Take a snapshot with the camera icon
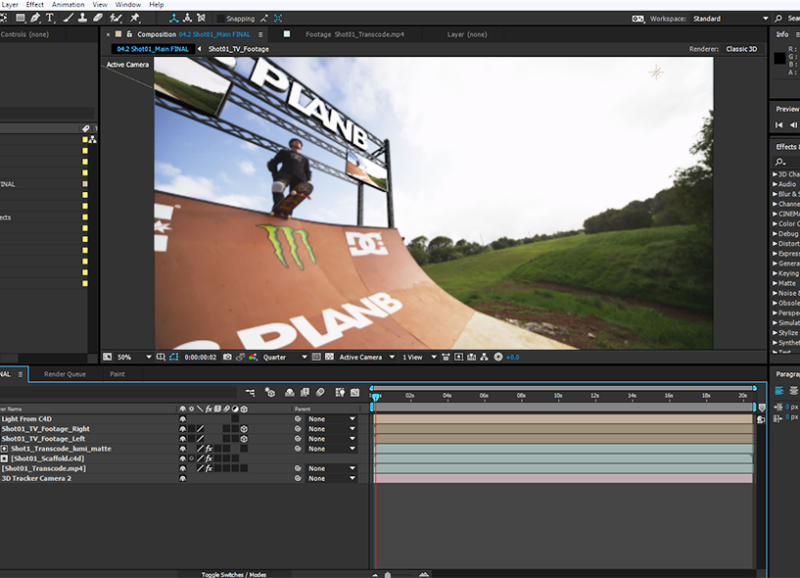 (228, 357)
